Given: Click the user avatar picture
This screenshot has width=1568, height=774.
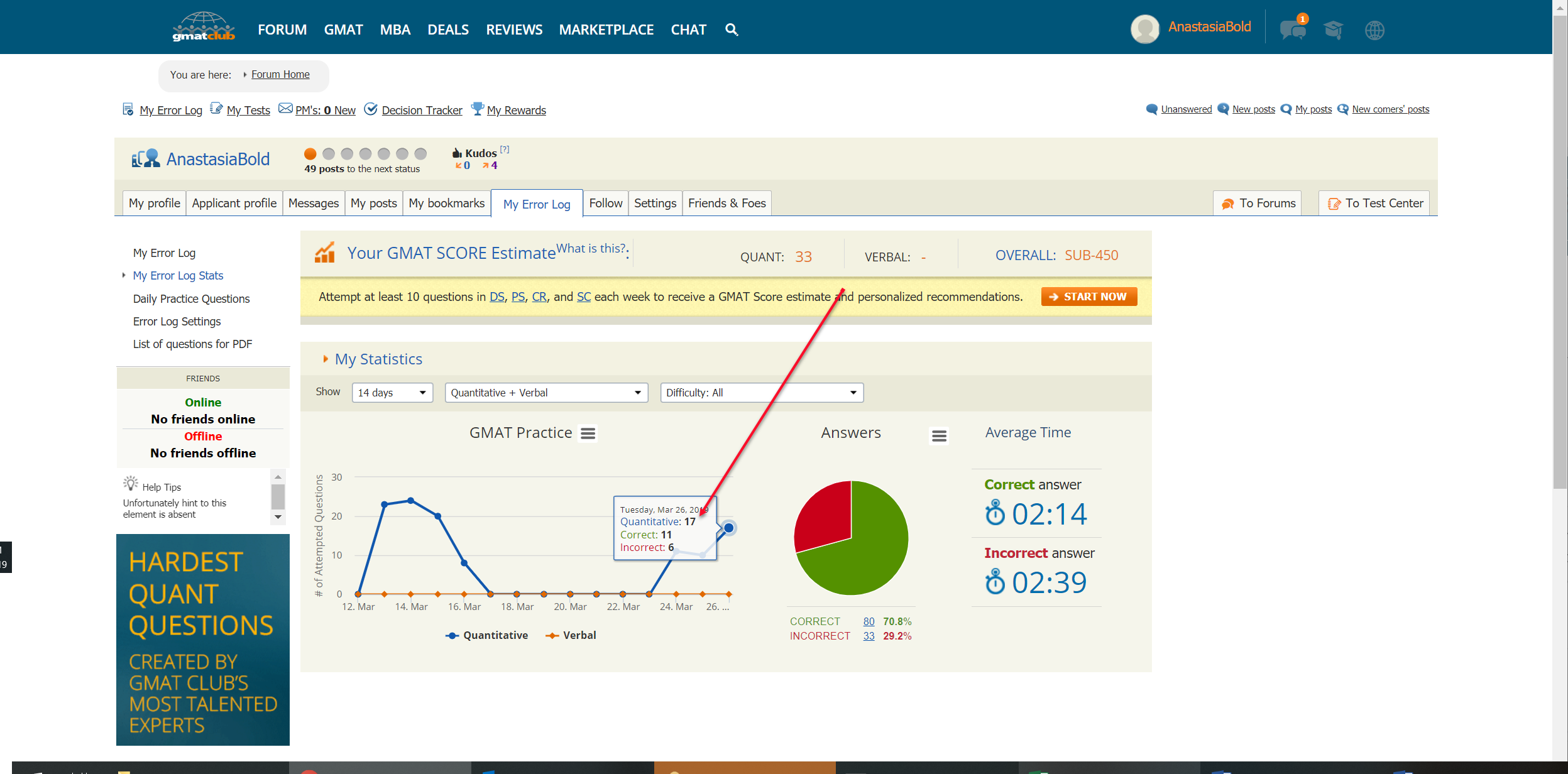Looking at the screenshot, I should click(x=1144, y=29).
